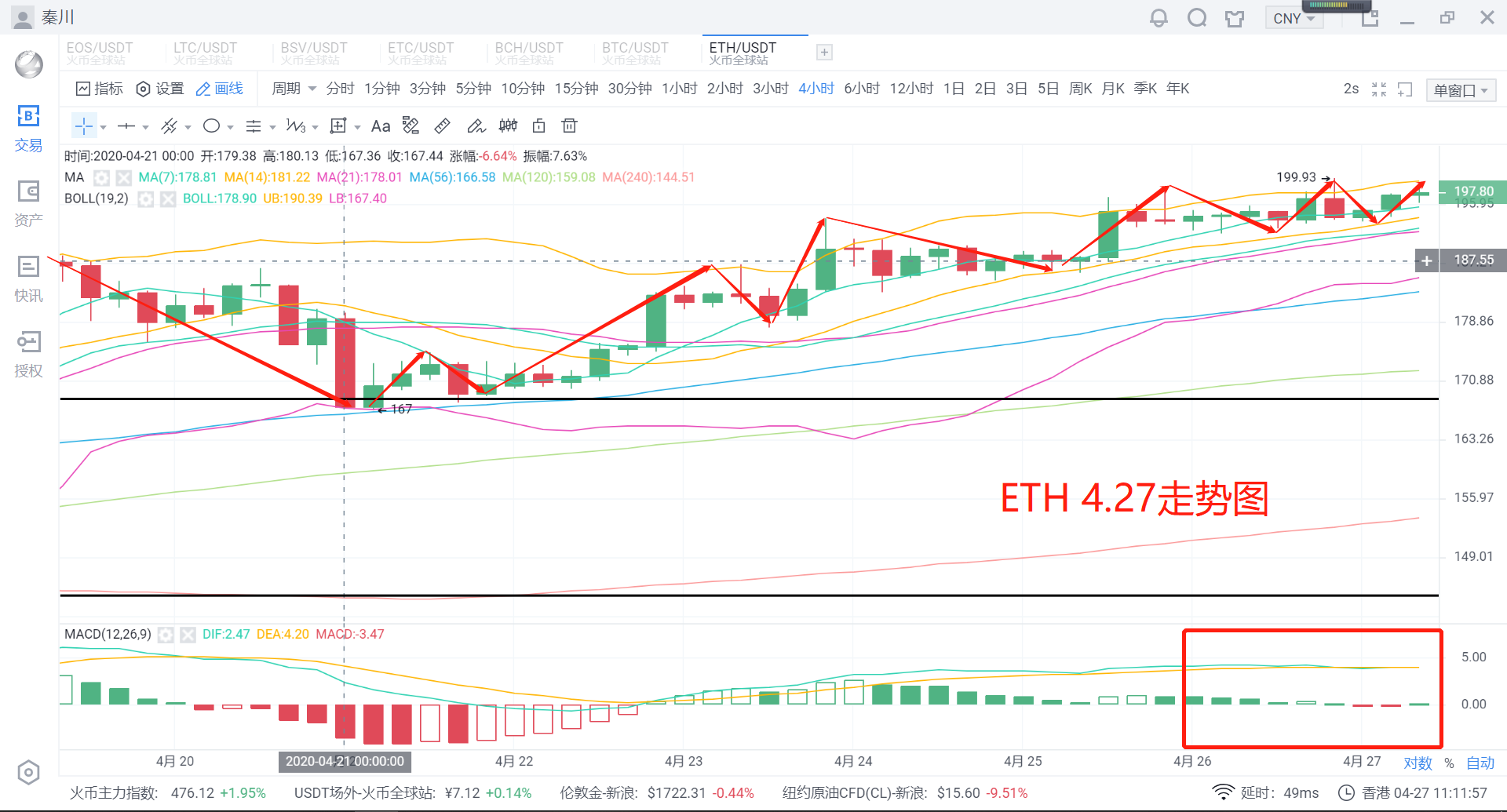
Task: Remove the BOLL indicator
Action: tap(167, 198)
